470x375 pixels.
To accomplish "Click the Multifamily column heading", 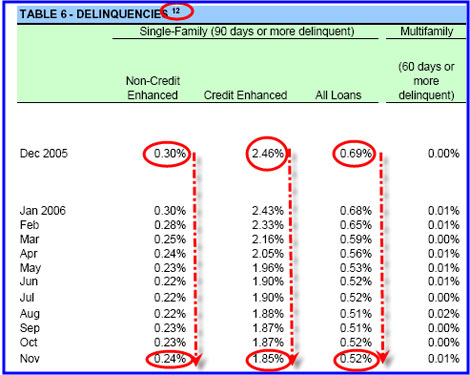I will pos(427,31).
